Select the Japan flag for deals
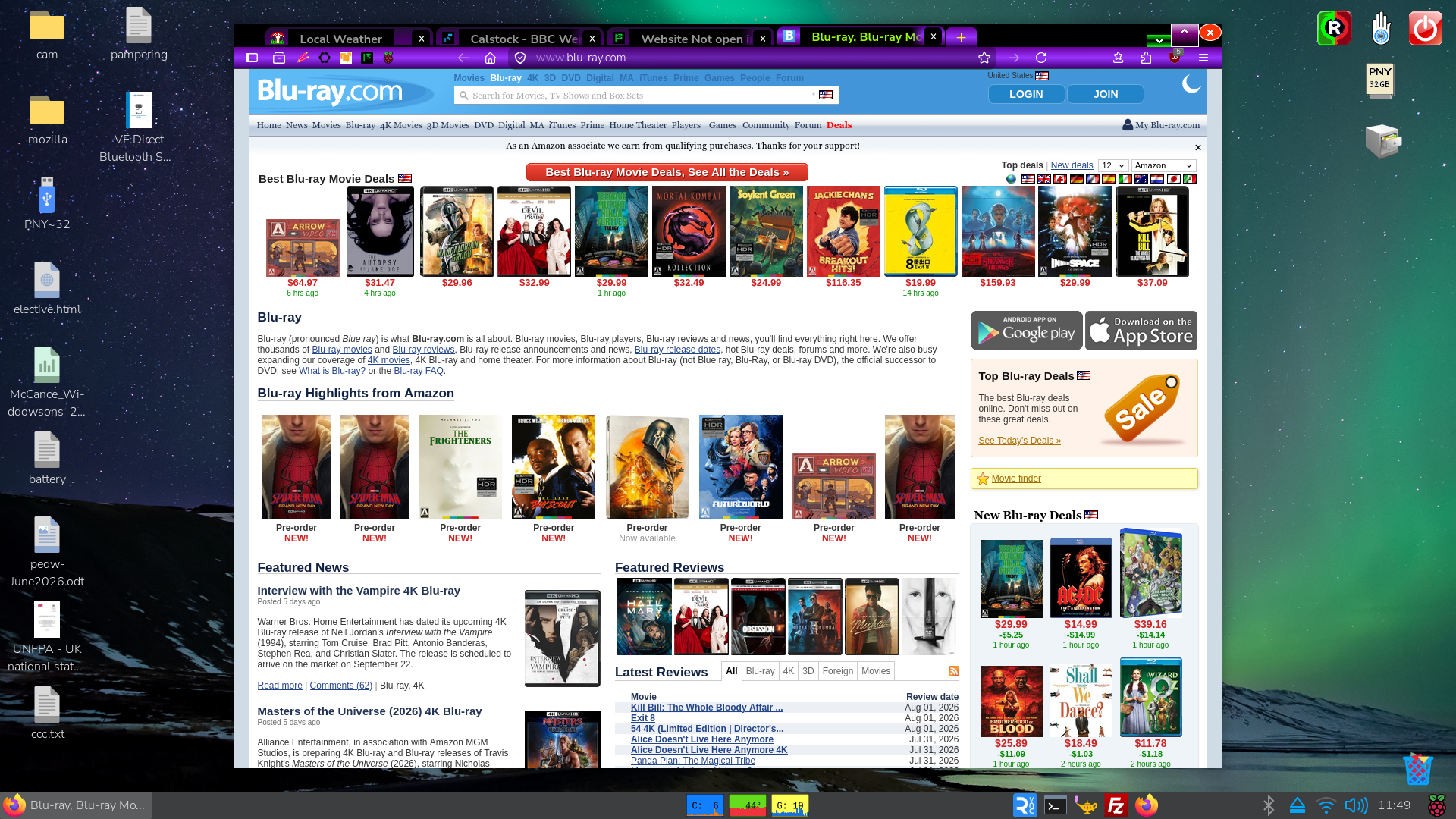Viewport: 1456px width, 819px height. 1173,180
